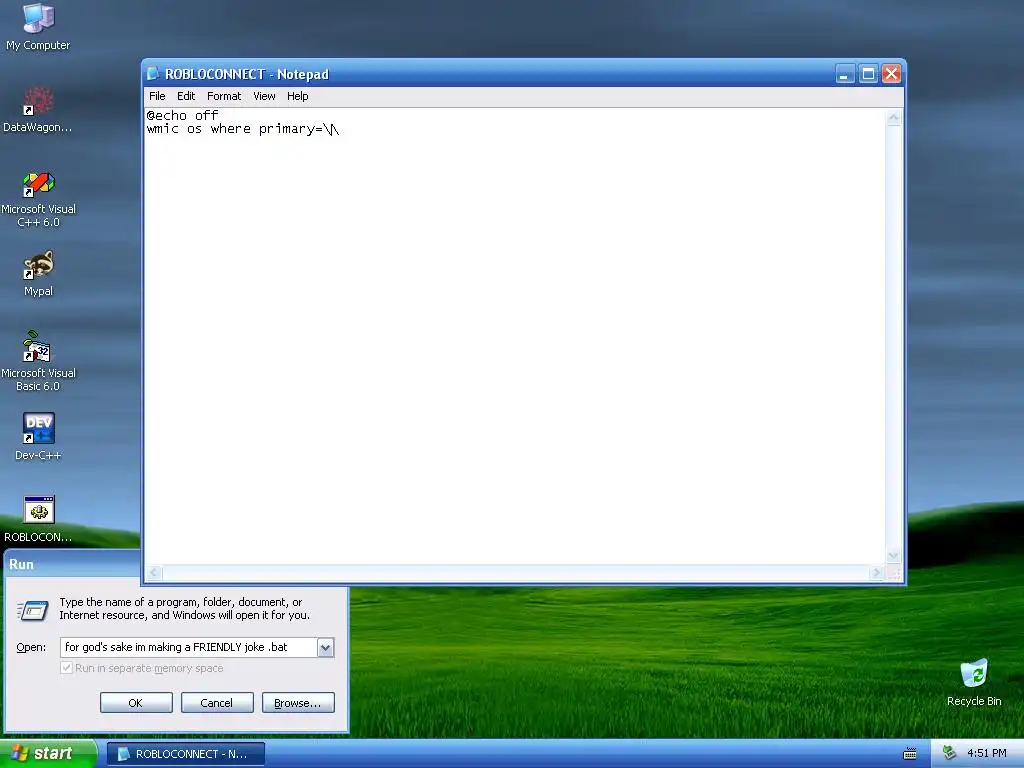
Task: Click the Notepad horizontal scrollbar left arrow
Action: 154,573
